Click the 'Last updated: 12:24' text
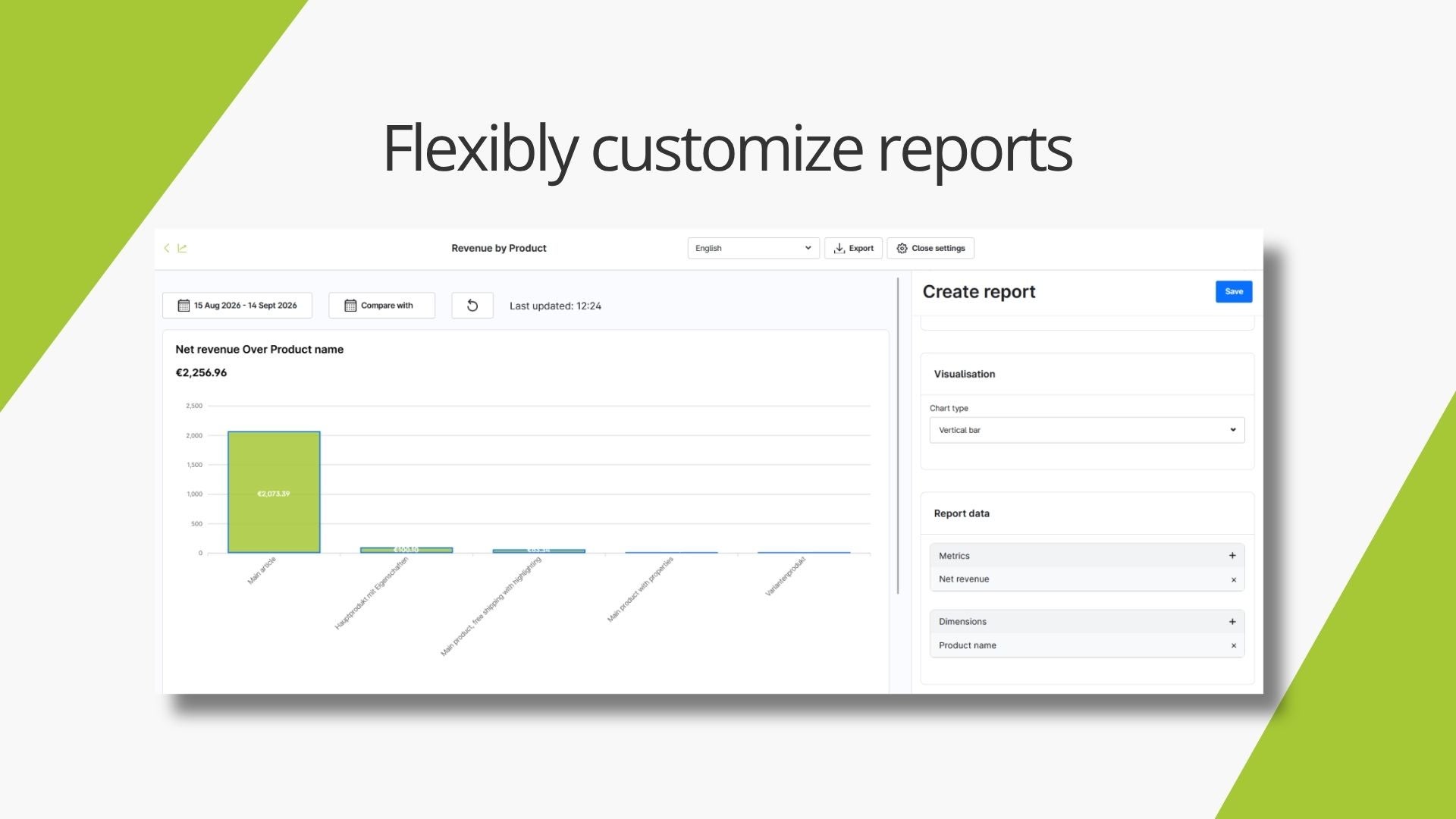1456x819 pixels. (555, 306)
